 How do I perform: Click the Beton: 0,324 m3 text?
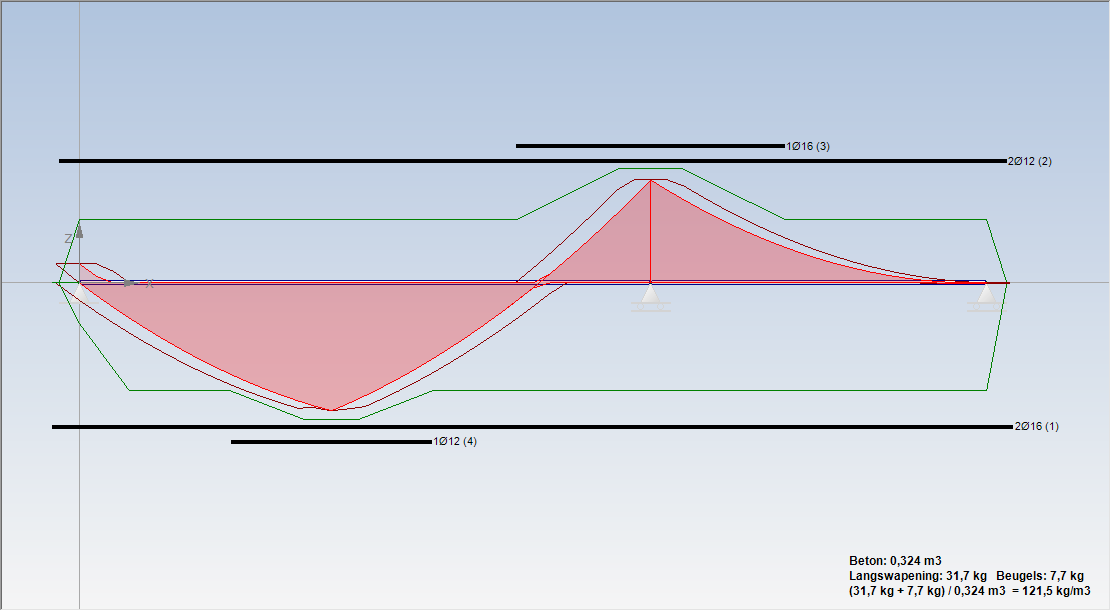tap(895, 561)
